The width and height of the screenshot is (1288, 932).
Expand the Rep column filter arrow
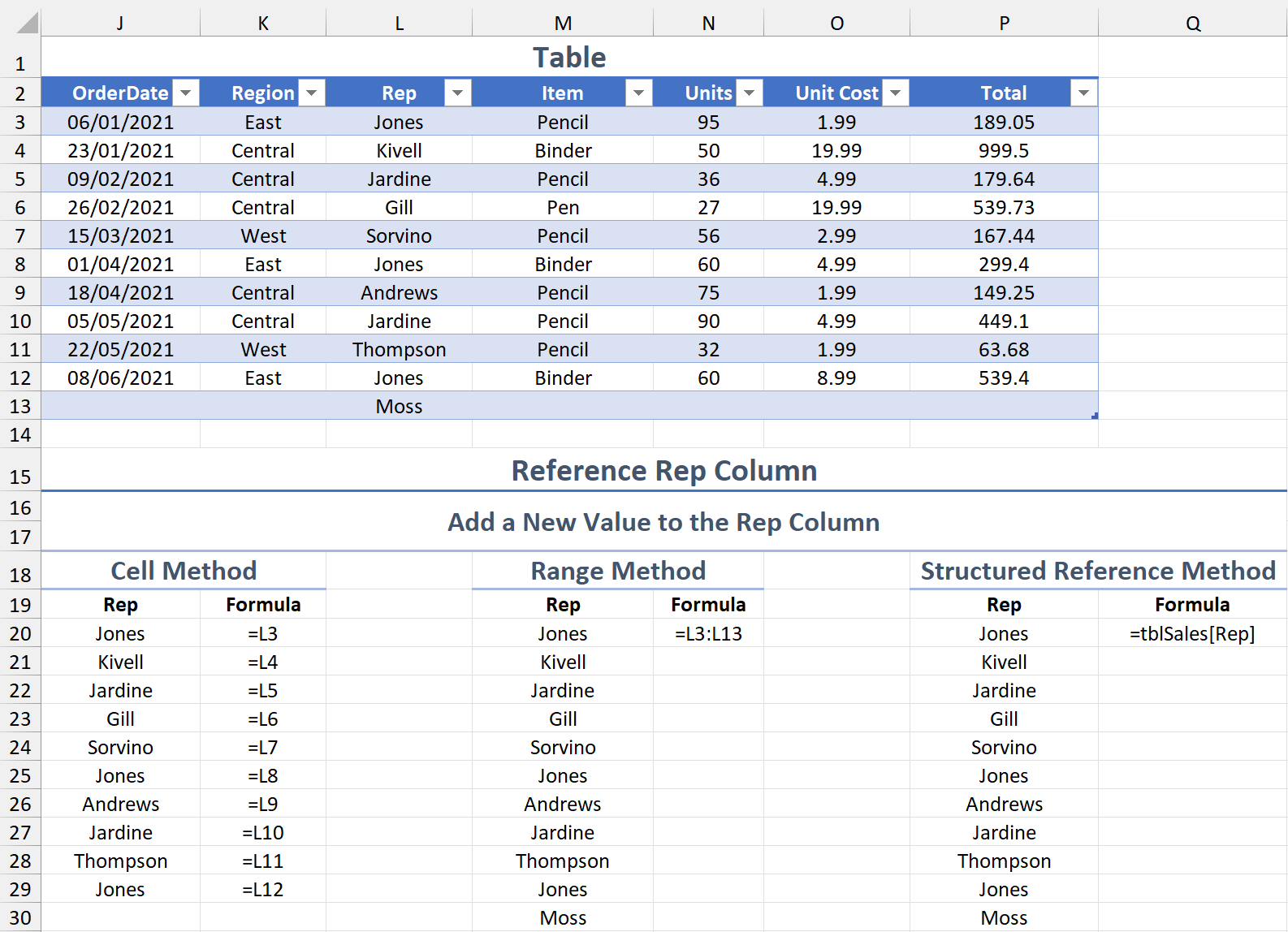458,93
